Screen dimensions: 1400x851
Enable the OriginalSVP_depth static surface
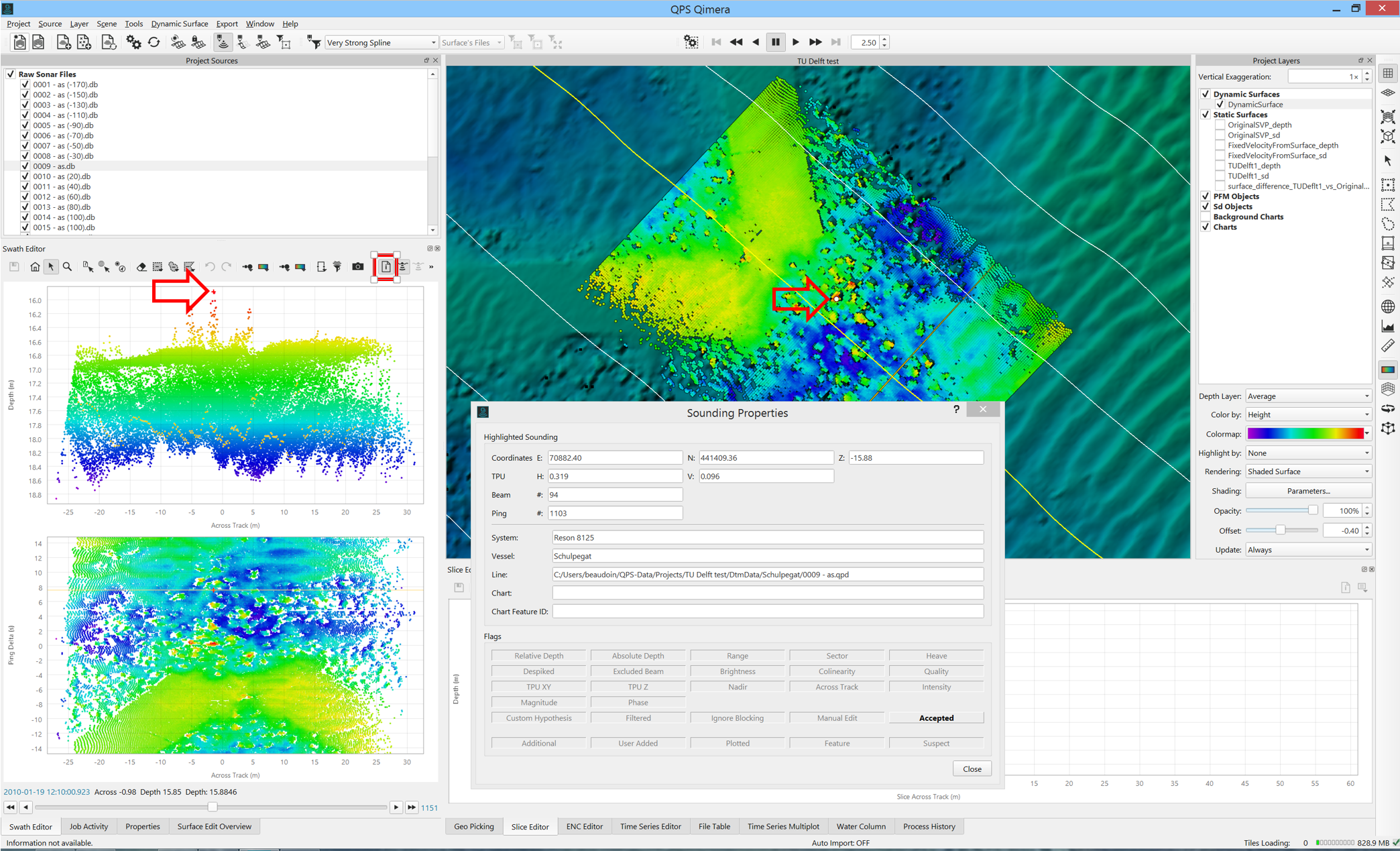(x=1220, y=125)
